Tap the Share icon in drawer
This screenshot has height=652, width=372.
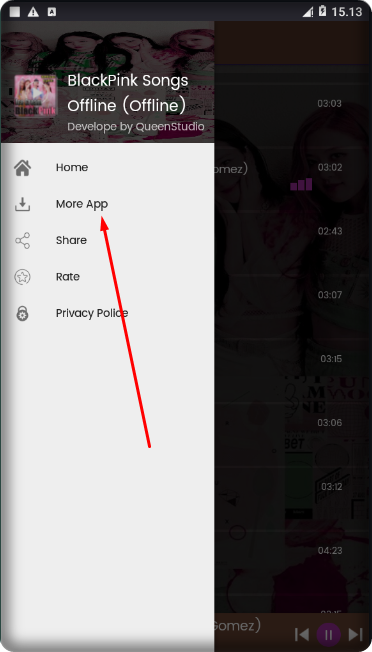pos(22,241)
